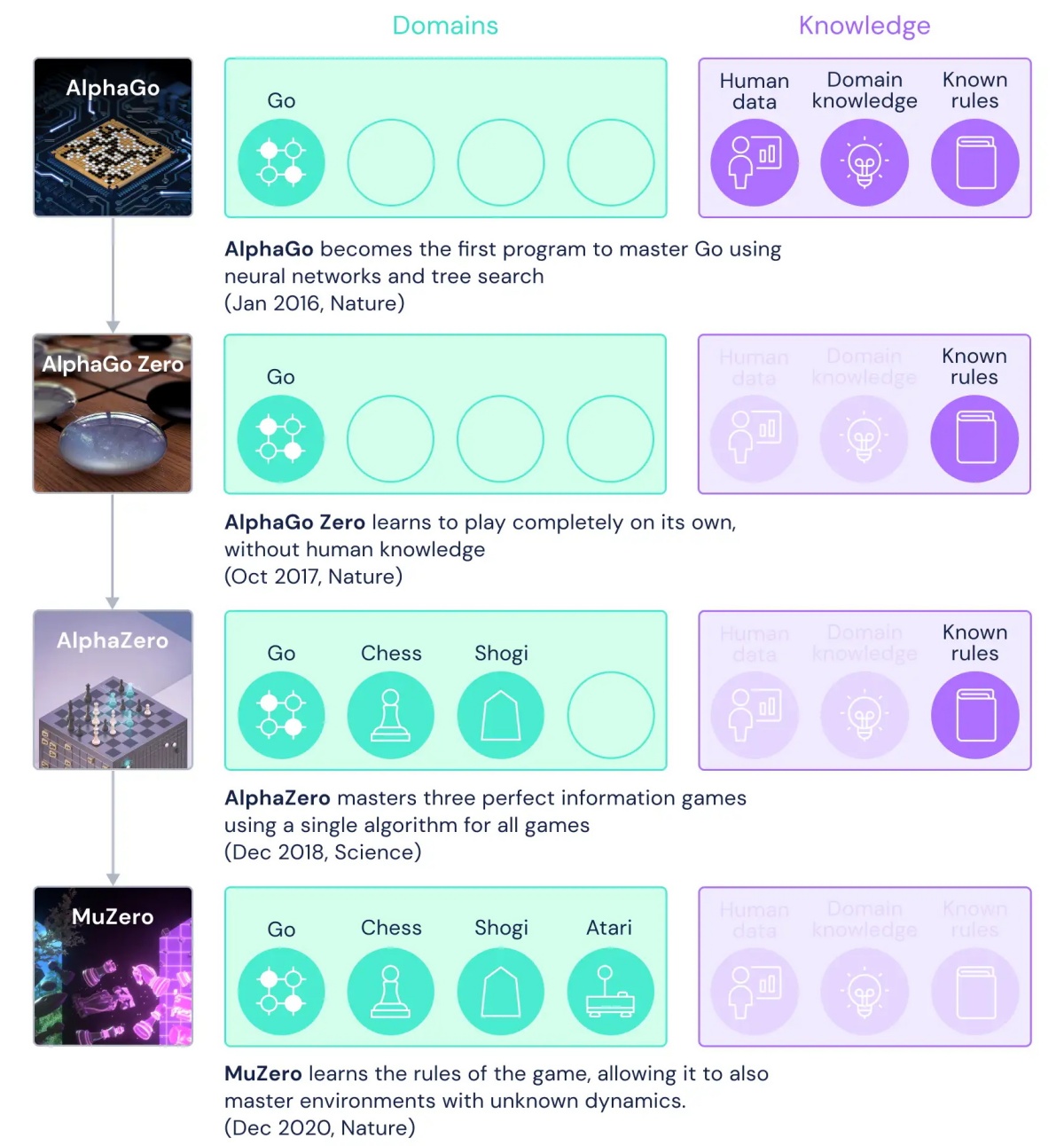Click the Chess icon in MuZero row
The width and height of the screenshot is (1064, 1146).
pyautogui.click(x=391, y=991)
